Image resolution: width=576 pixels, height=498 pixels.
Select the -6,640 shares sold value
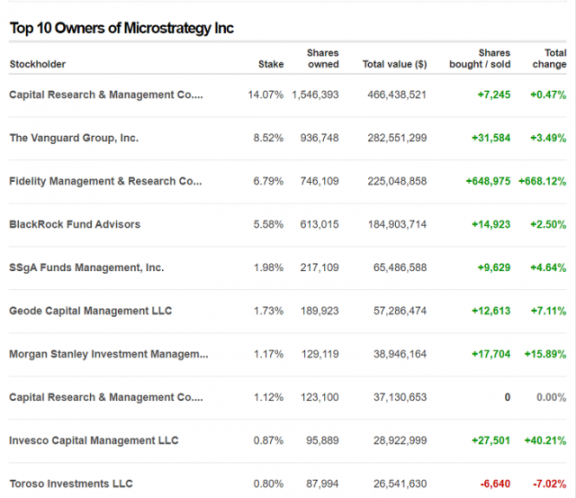tap(495, 484)
